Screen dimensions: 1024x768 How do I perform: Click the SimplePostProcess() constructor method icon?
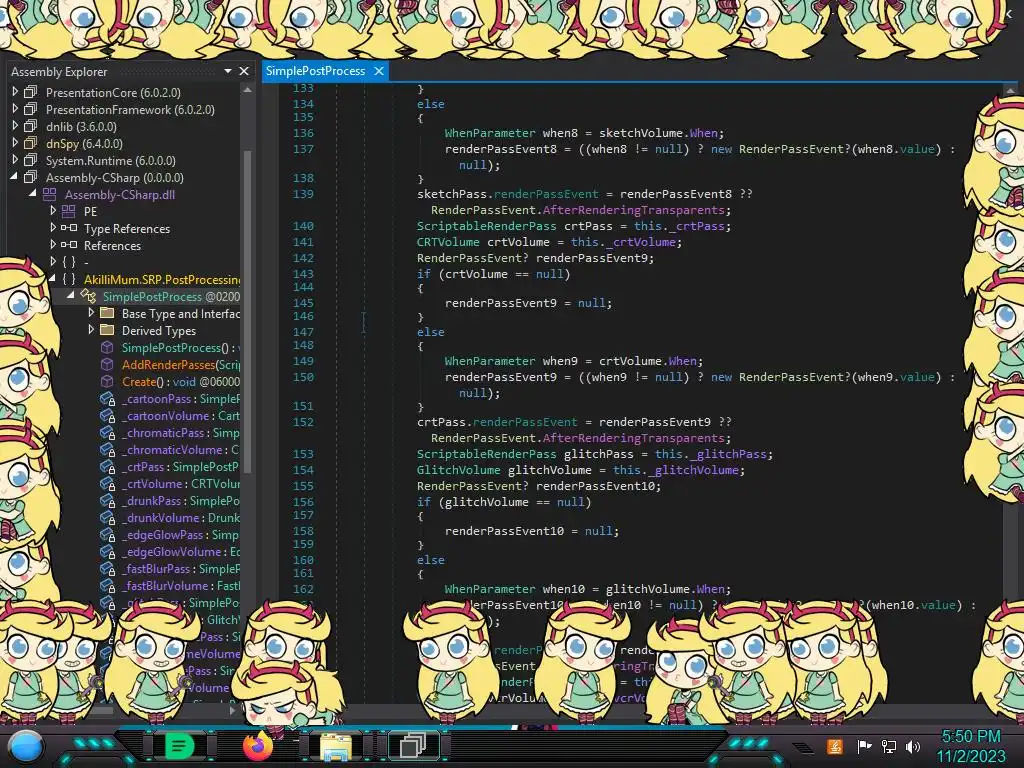pyautogui.click(x=107, y=347)
